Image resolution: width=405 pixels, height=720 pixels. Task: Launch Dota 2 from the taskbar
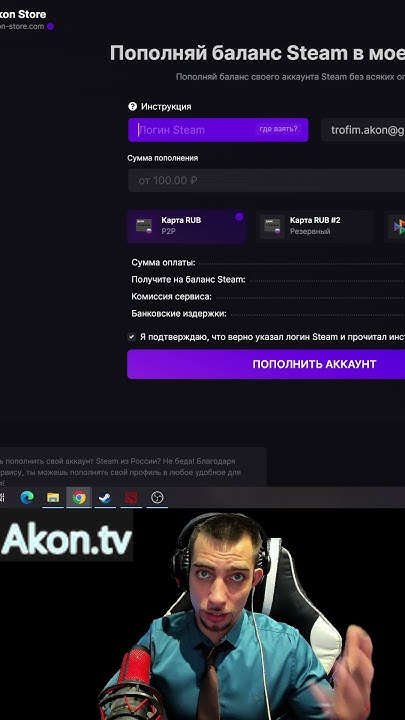coord(131,497)
